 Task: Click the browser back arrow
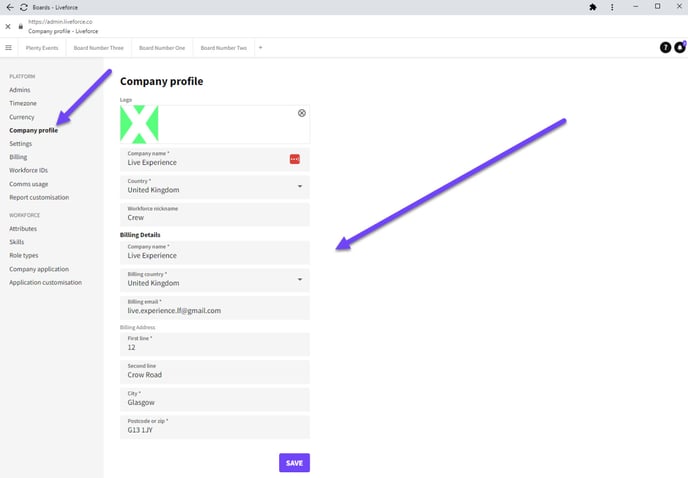[9, 7]
